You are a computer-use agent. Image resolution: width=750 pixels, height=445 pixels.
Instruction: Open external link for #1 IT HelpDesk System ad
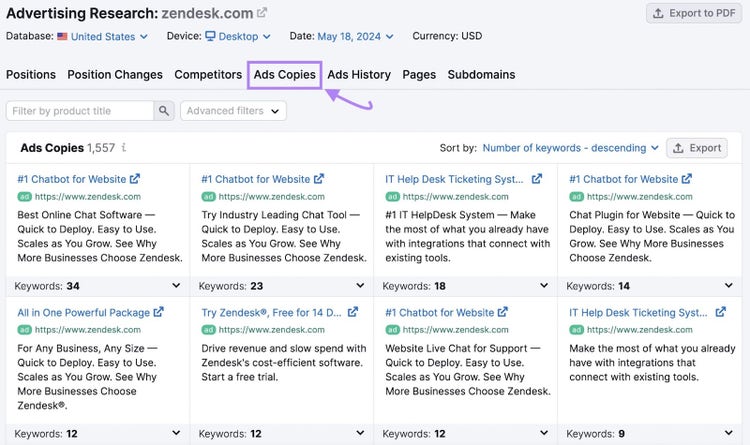(537, 179)
